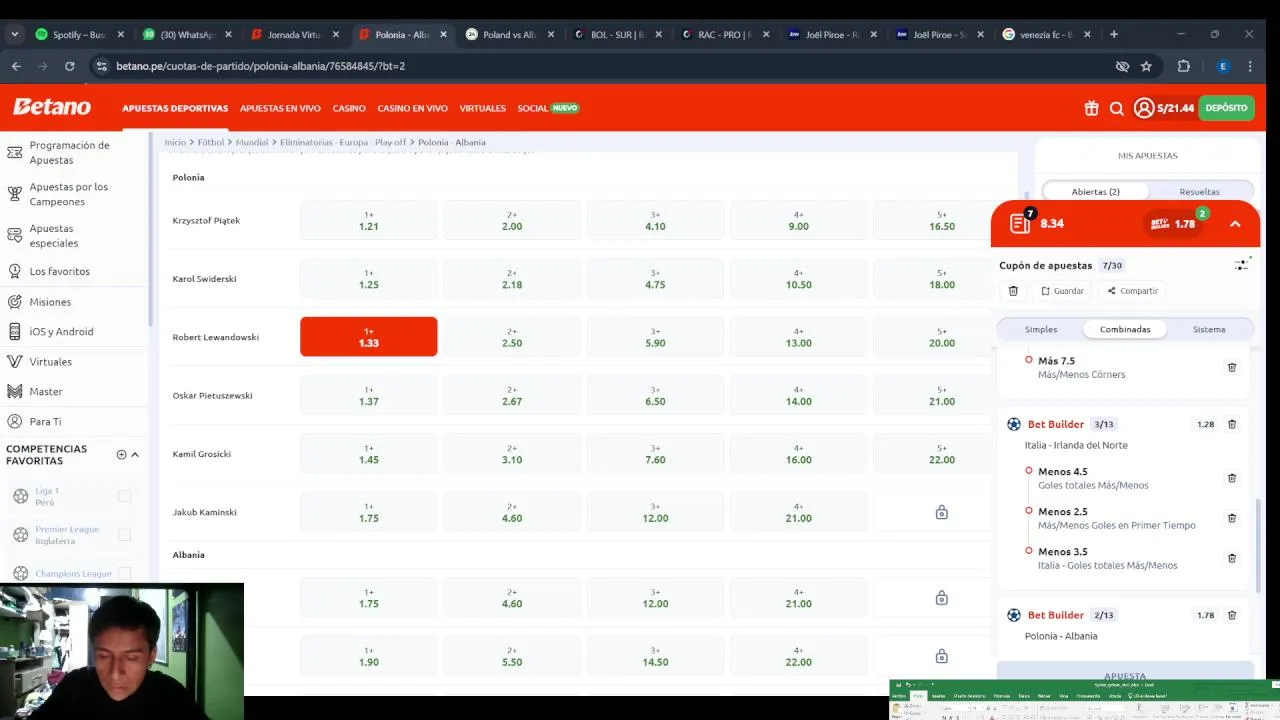Delete the Menos 4.5 selection
The height and width of the screenshot is (720, 1280).
click(x=1232, y=478)
